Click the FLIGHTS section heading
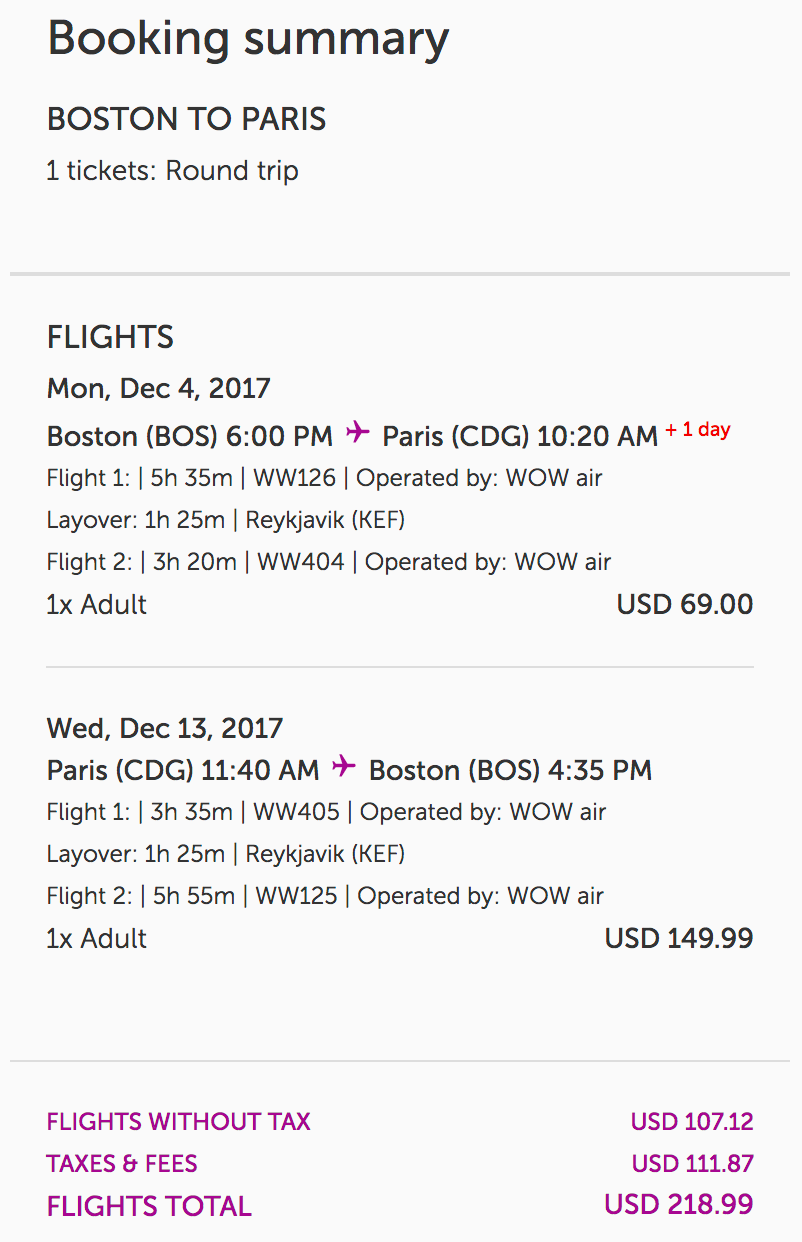 click(110, 338)
